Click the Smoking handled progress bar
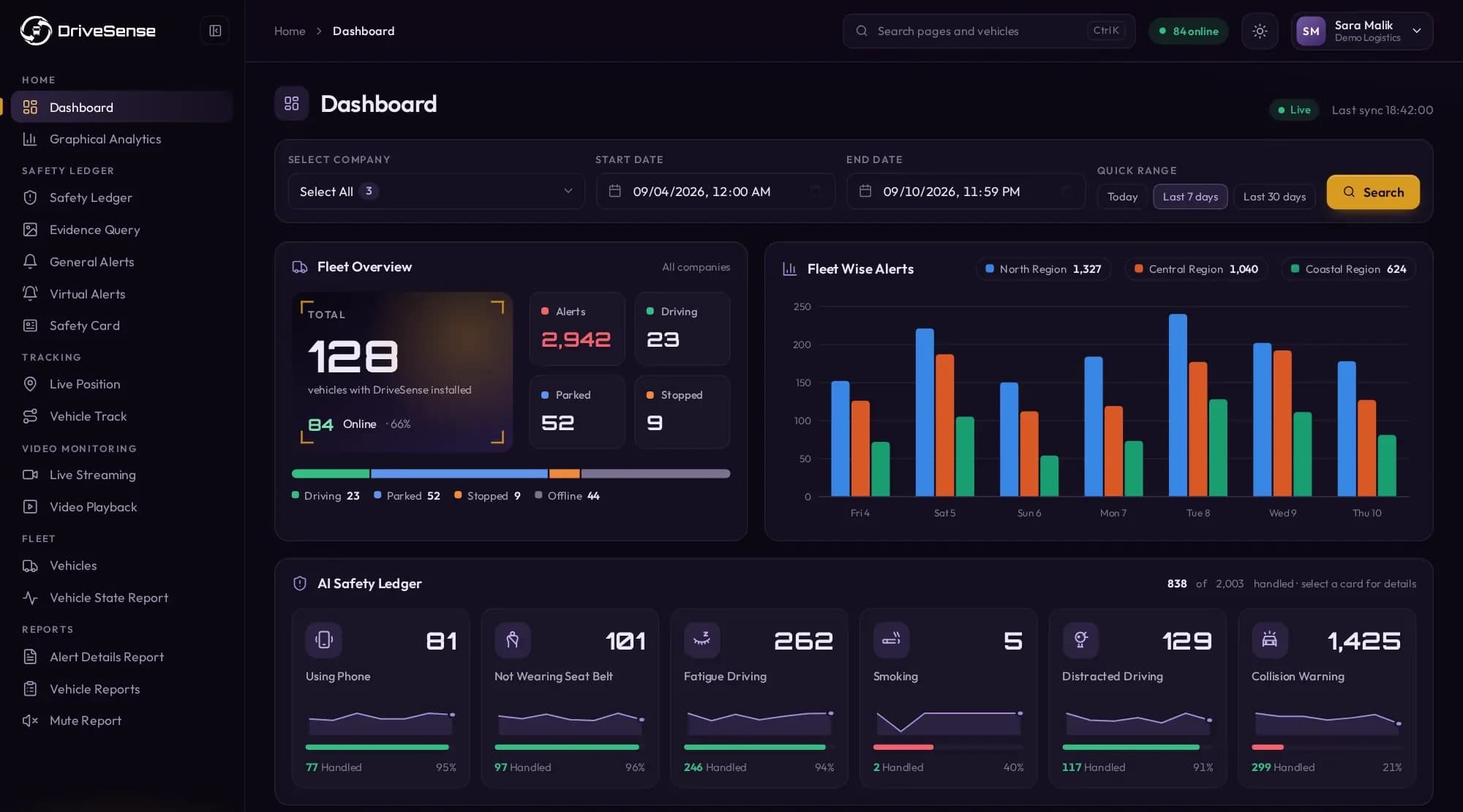1463x812 pixels. 948,747
